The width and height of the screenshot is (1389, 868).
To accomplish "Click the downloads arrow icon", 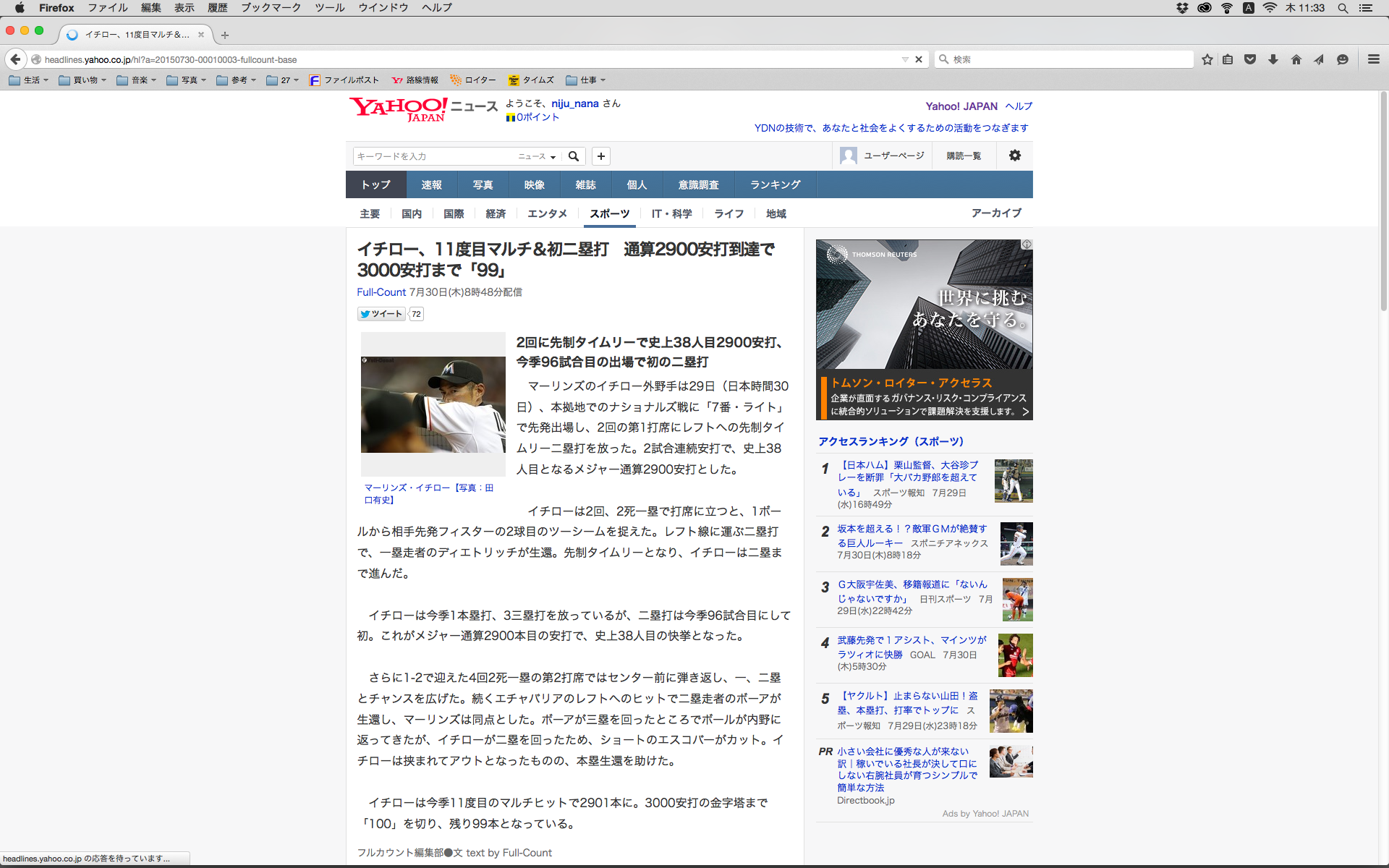I will (1273, 59).
